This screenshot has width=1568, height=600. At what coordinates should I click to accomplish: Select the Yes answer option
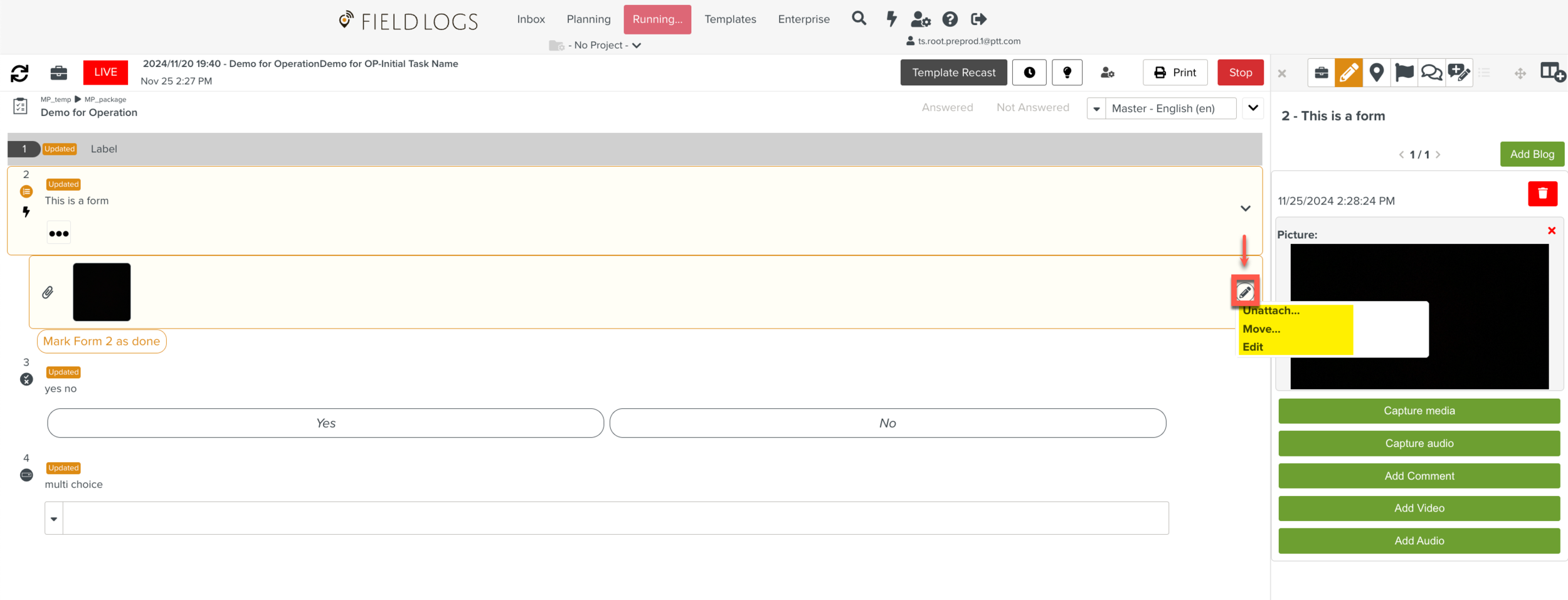point(326,423)
